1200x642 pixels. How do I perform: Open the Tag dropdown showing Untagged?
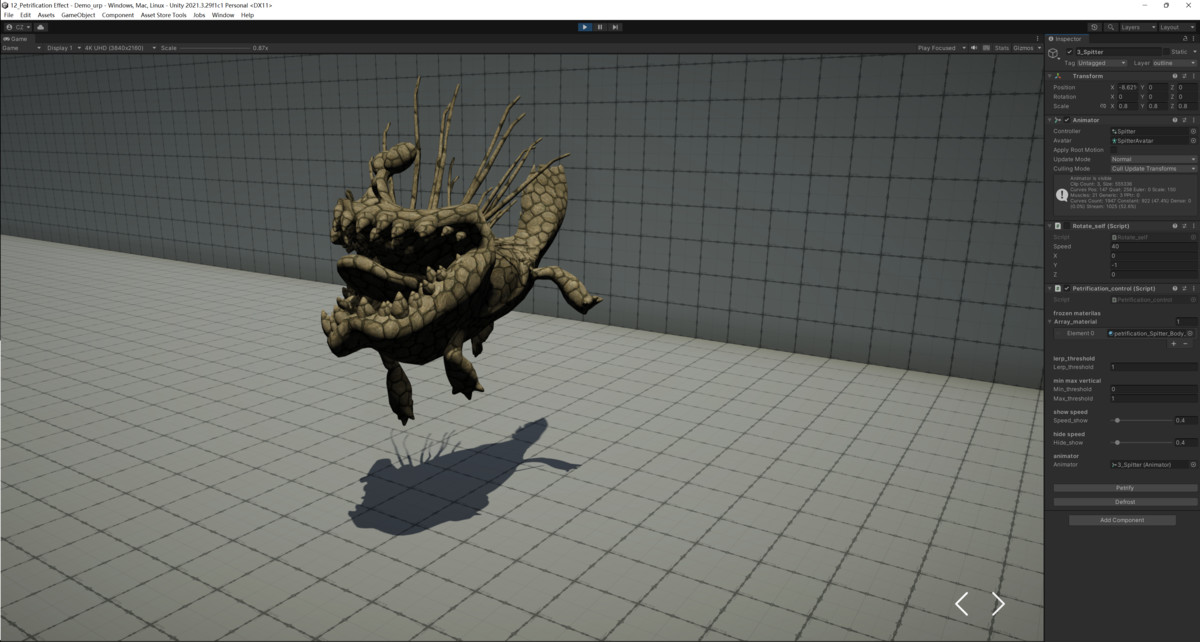point(1099,62)
